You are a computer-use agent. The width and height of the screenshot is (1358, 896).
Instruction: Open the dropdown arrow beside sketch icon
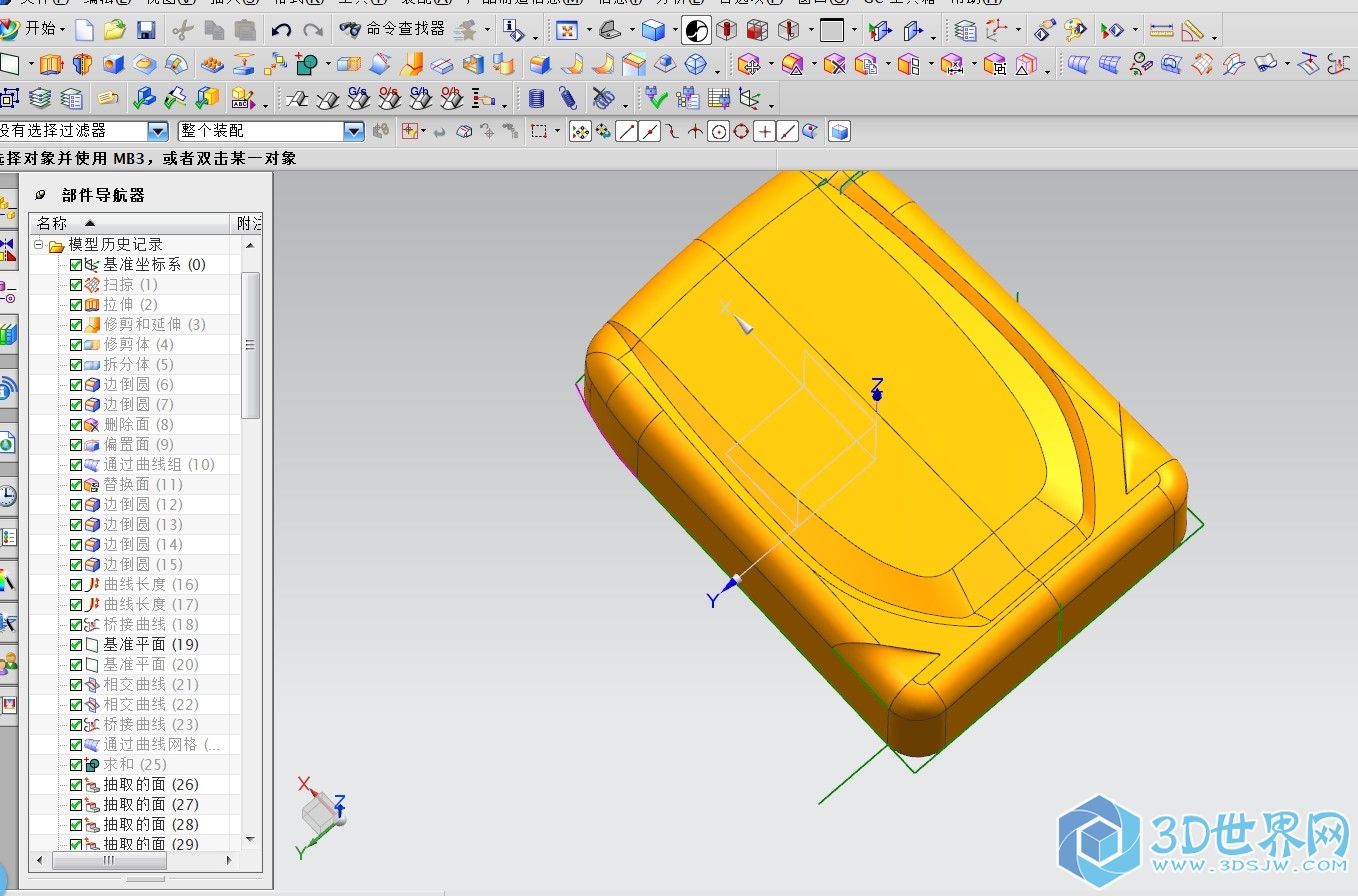[x=30, y=66]
